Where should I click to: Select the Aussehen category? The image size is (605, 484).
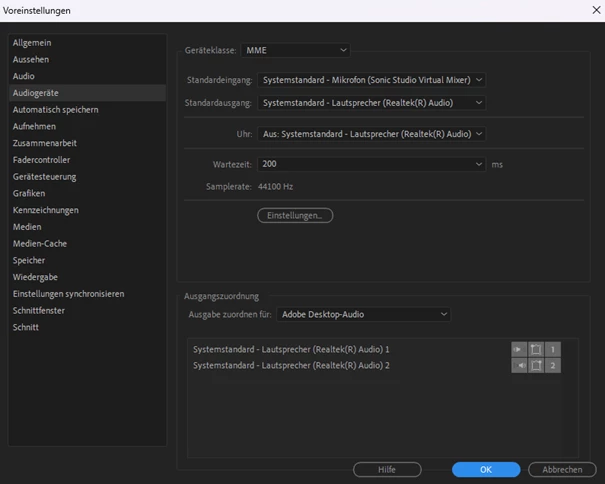coord(88,59)
